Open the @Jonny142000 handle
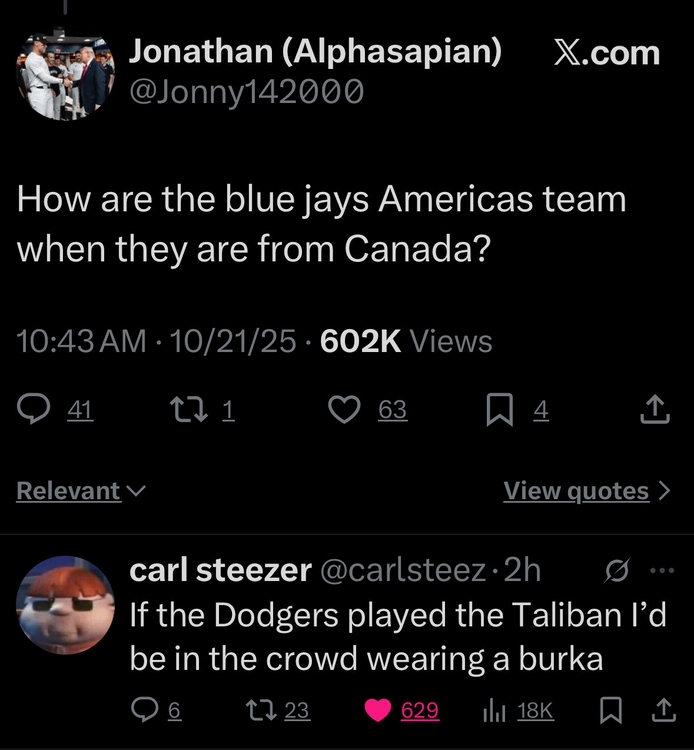The height and width of the screenshot is (750, 694). pyautogui.click(x=247, y=93)
